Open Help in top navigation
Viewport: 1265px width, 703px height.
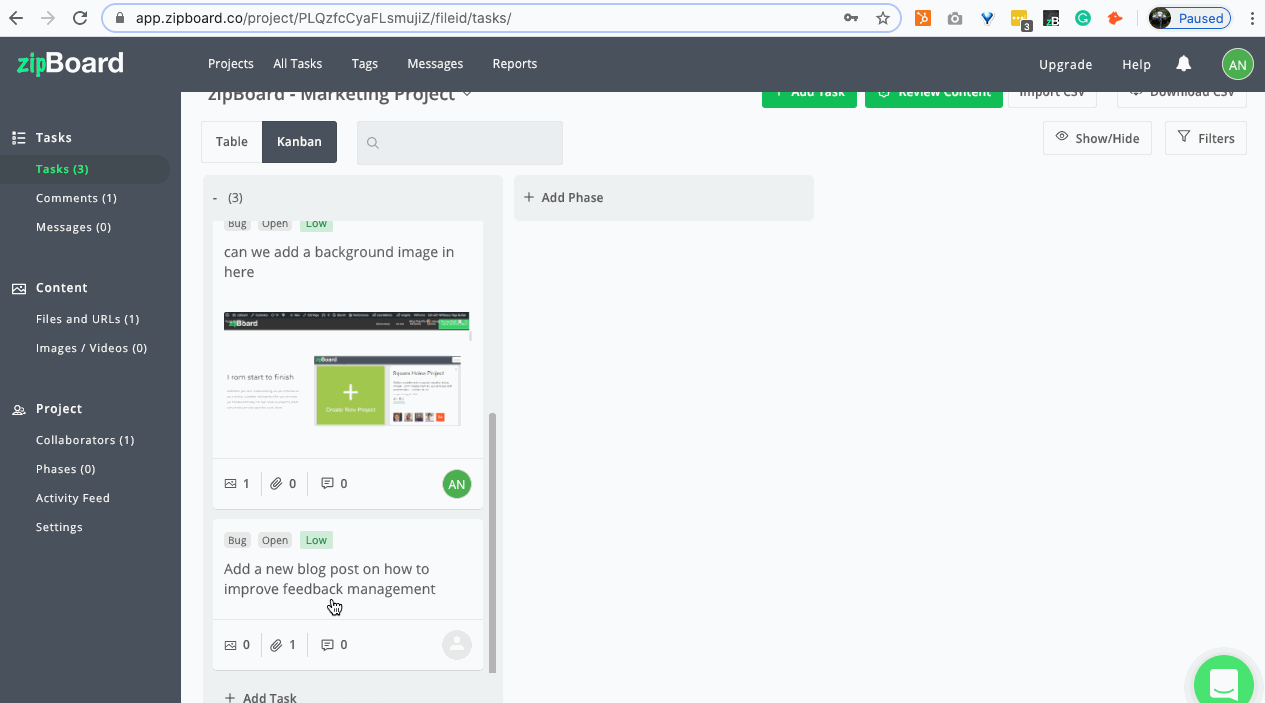(x=1136, y=64)
